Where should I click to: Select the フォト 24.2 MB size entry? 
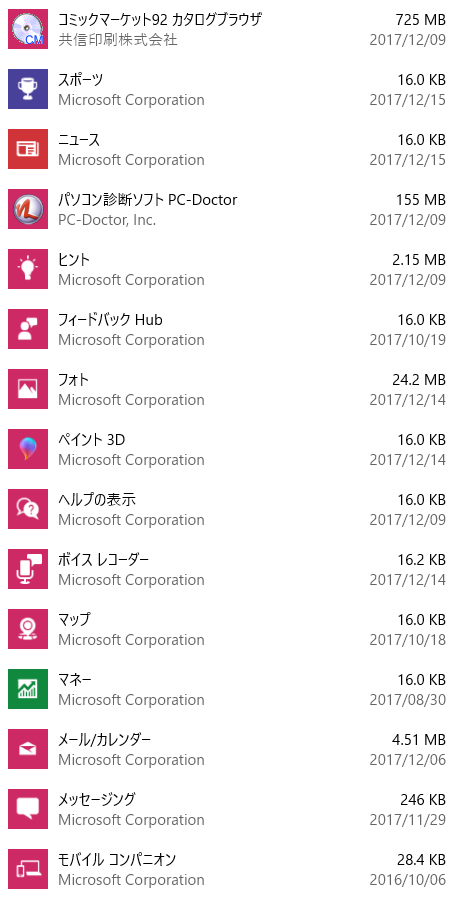pos(418,380)
